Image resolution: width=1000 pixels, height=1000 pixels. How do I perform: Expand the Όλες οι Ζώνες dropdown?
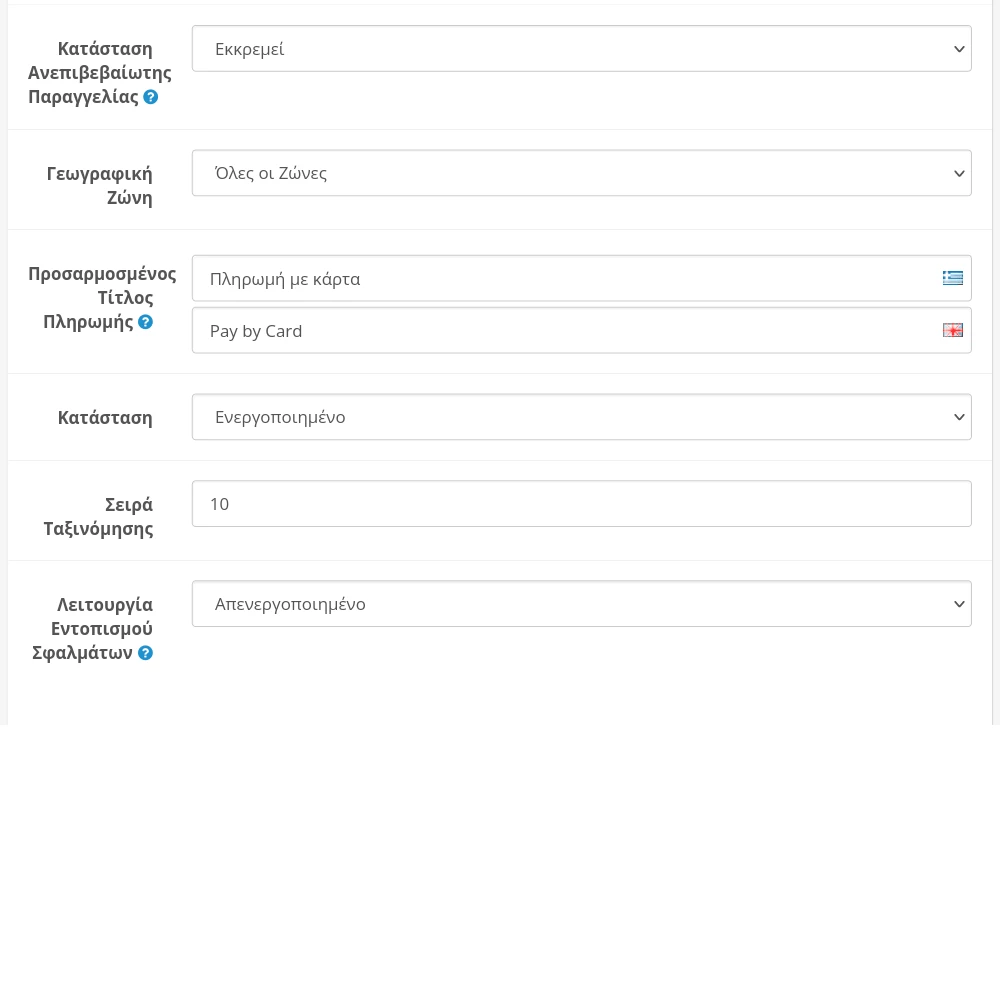pos(581,173)
